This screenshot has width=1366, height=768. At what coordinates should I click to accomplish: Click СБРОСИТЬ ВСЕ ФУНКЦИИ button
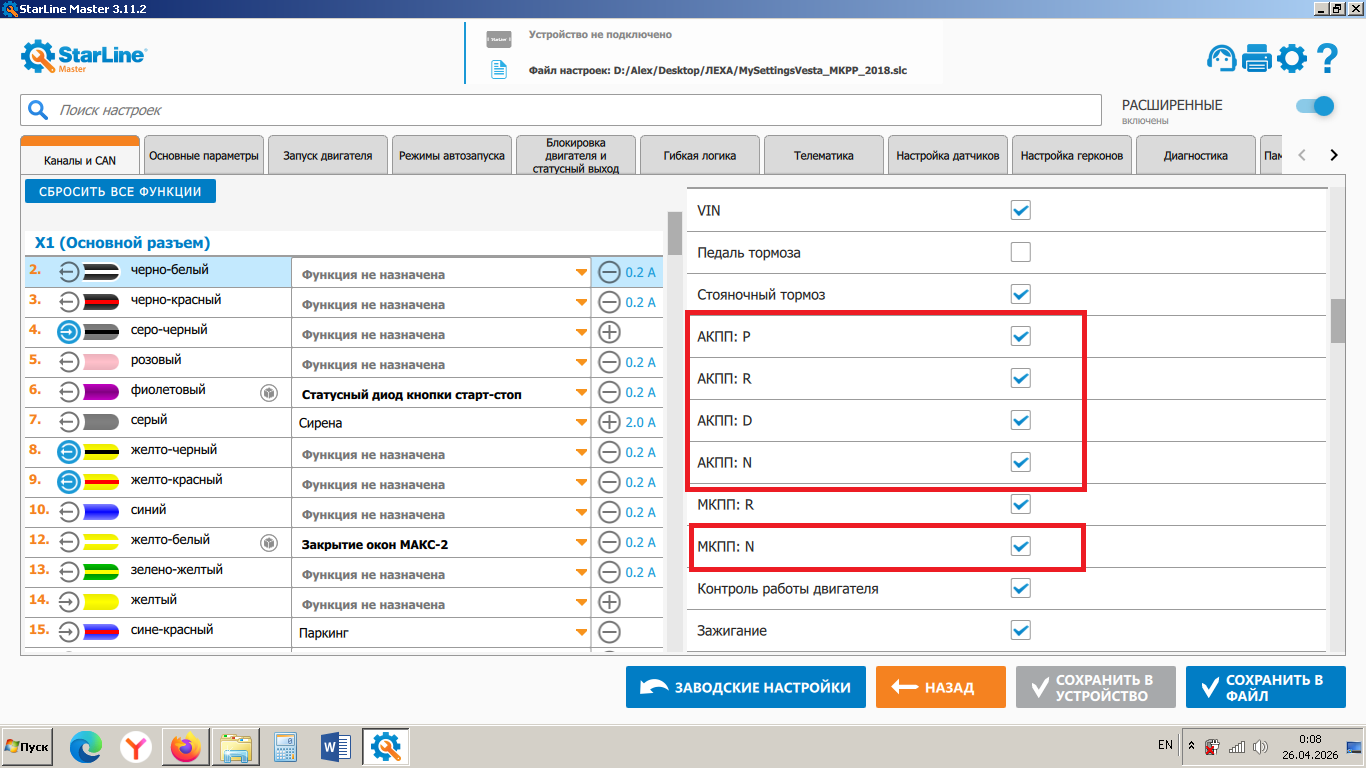(120, 191)
